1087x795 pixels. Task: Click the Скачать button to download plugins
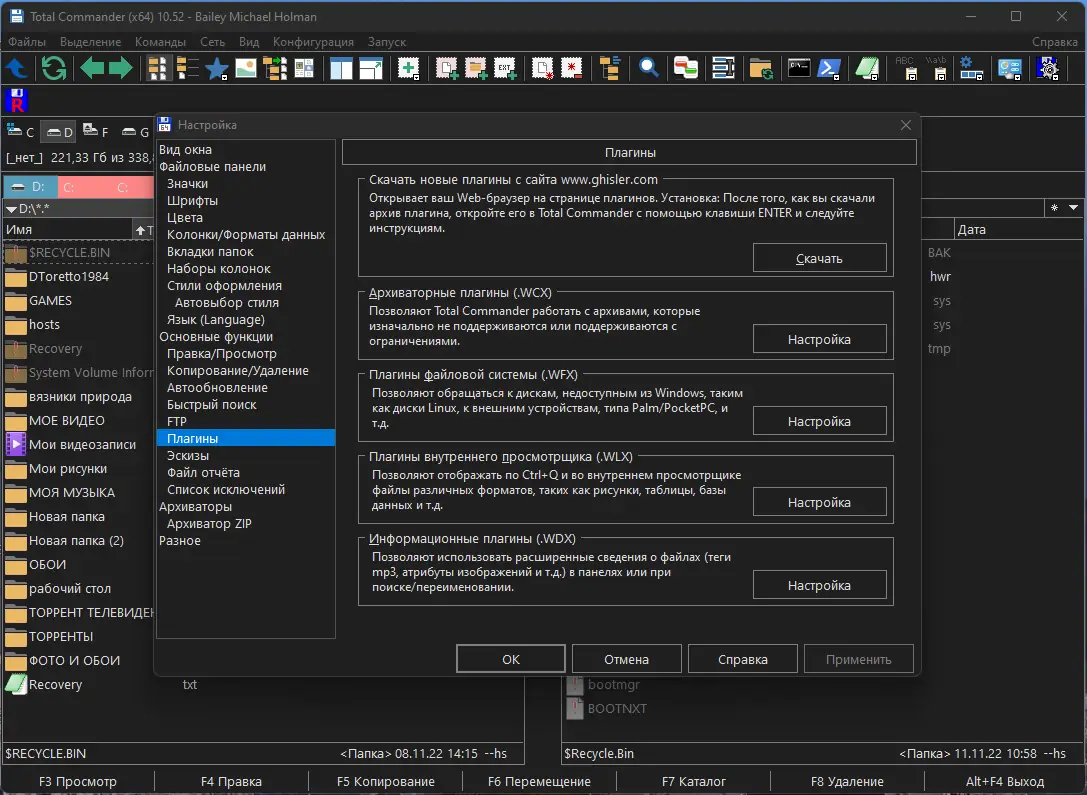click(x=819, y=258)
